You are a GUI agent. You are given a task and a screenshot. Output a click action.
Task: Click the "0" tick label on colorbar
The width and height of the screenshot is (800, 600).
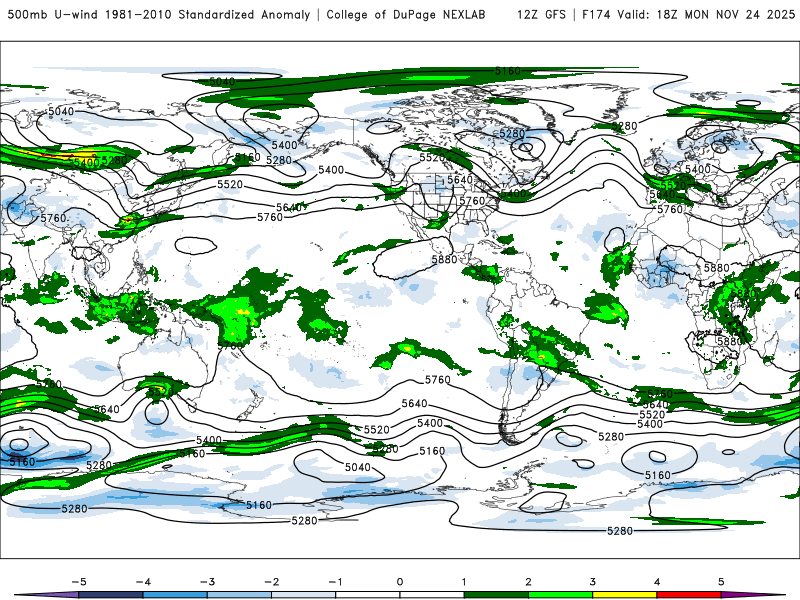[x=399, y=582]
